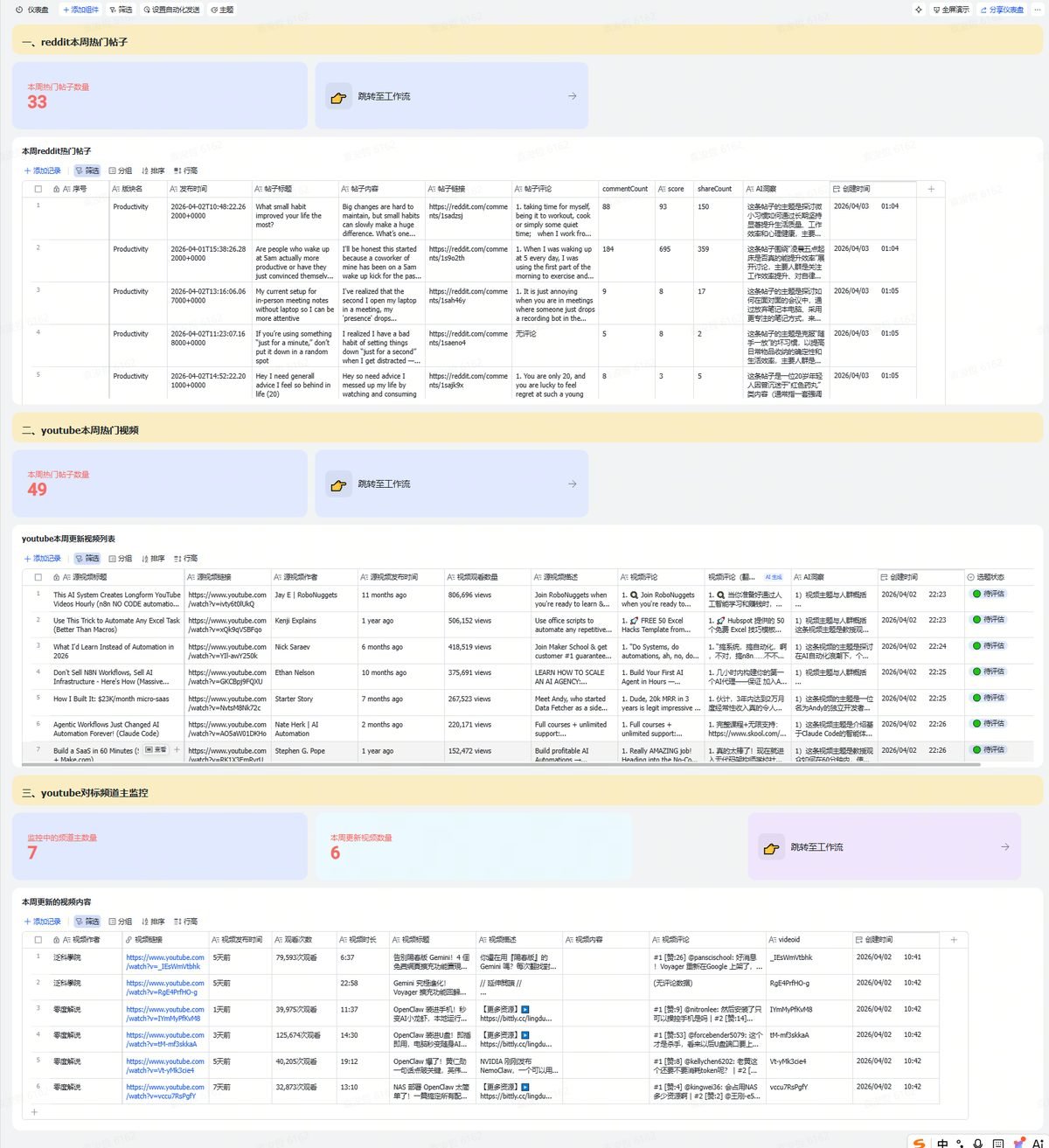The image size is (1049, 1148).
Task: Click the 添加记录 in reddit table
Action: pyautogui.click(x=43, y=170)
